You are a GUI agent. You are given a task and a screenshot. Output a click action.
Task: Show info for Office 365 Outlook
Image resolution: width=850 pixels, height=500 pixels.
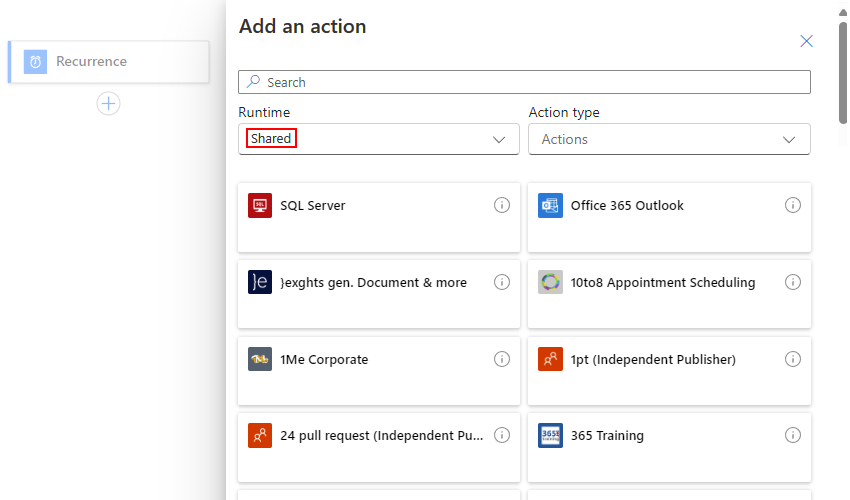(792, 206)
